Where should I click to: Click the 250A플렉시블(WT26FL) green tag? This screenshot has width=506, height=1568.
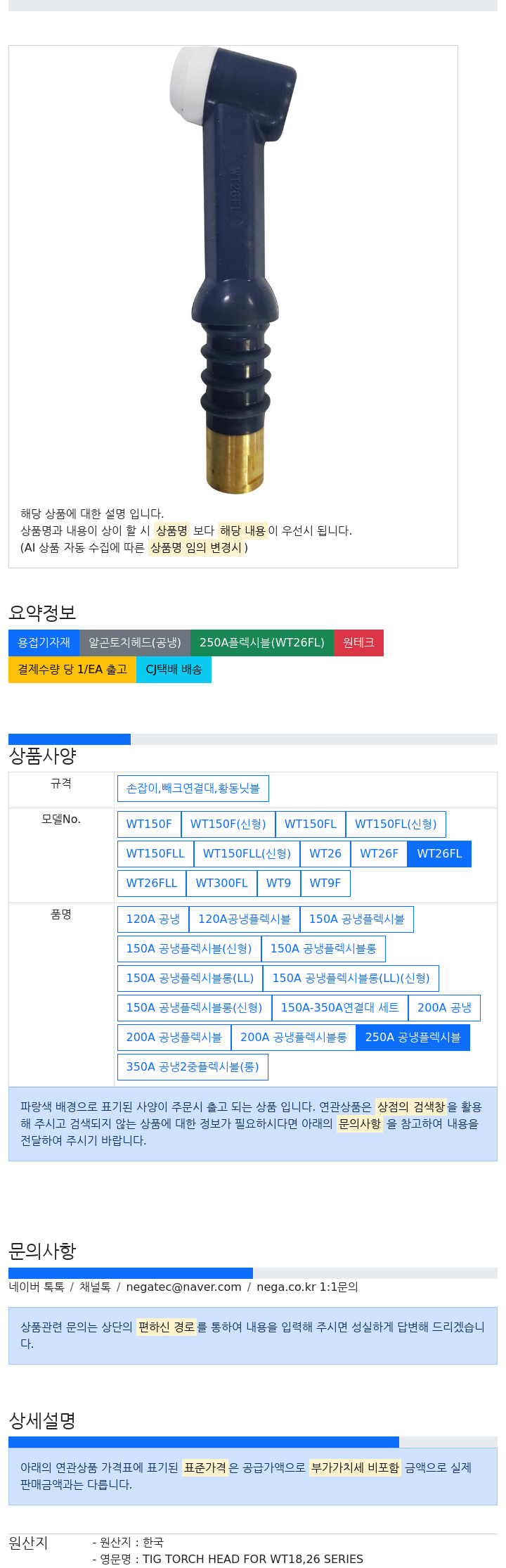point(262,642)
